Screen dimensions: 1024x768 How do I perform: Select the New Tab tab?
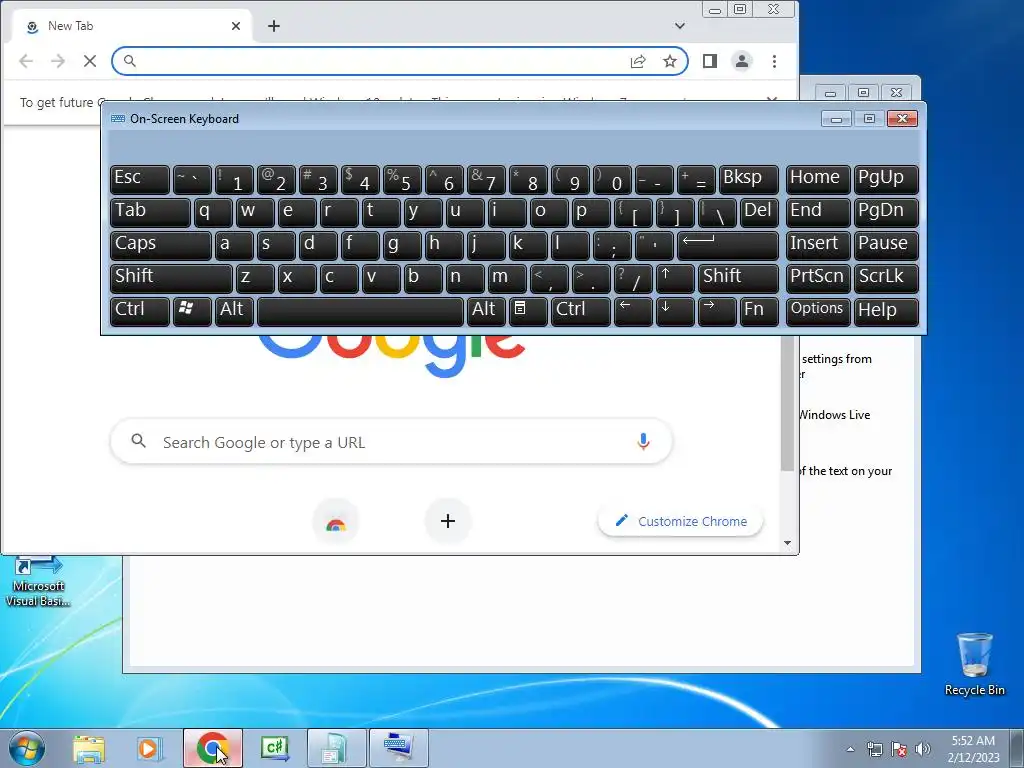click(131, 26)
